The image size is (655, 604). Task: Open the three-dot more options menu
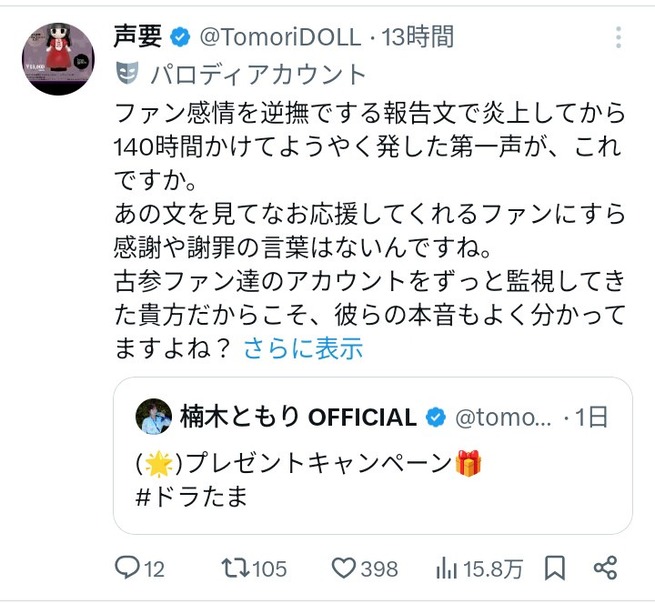[619, 38]
